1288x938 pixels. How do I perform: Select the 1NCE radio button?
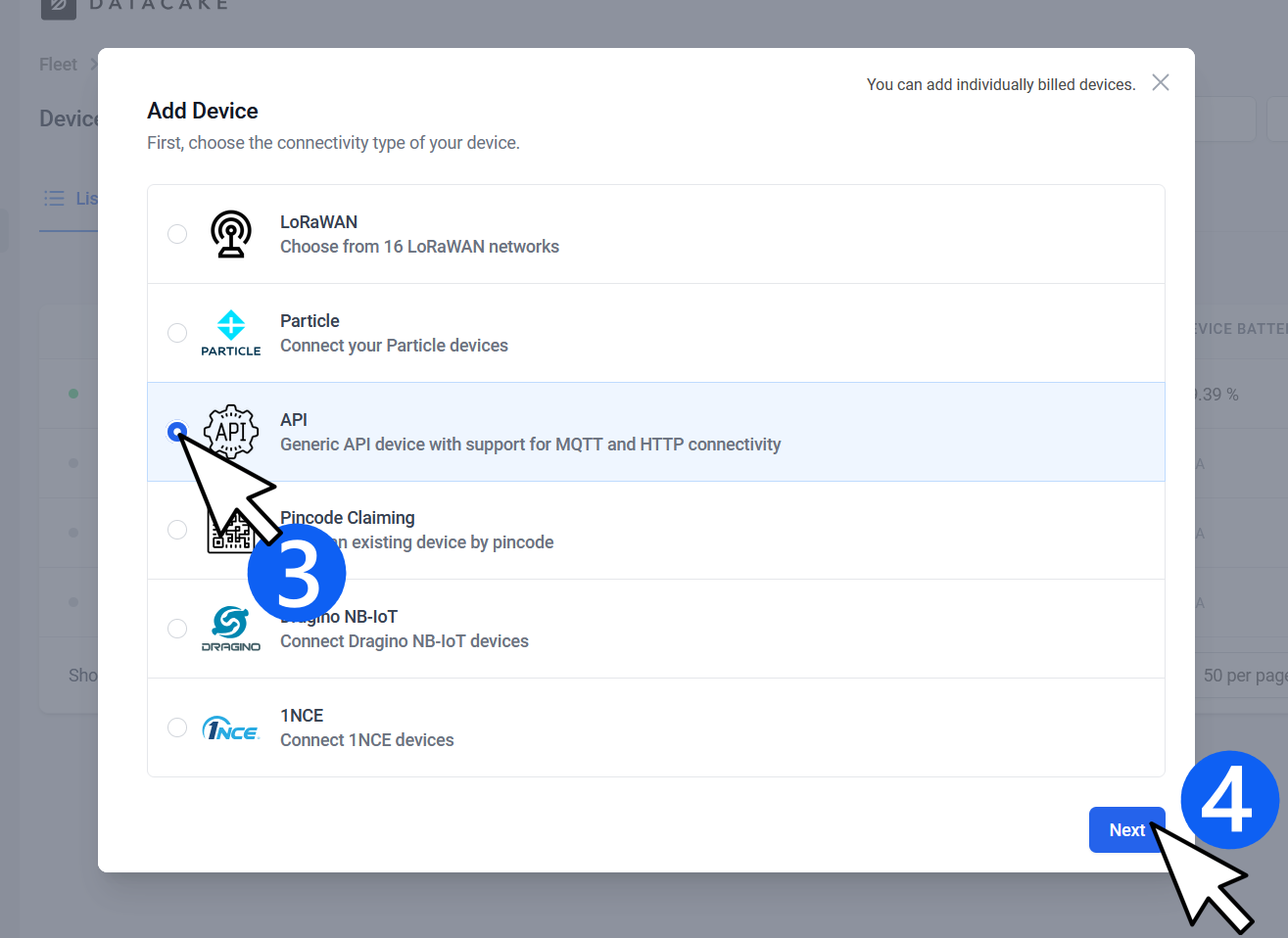[177, 727]
